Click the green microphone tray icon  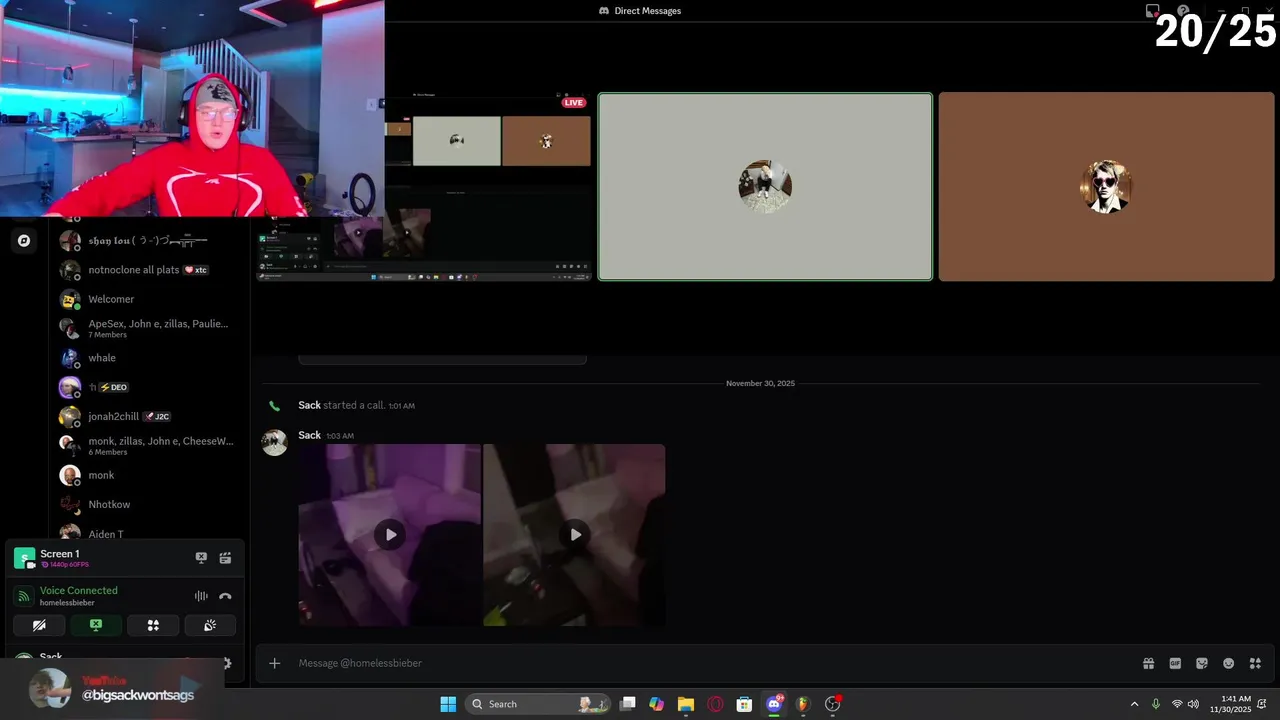[x=1156, y=704]
